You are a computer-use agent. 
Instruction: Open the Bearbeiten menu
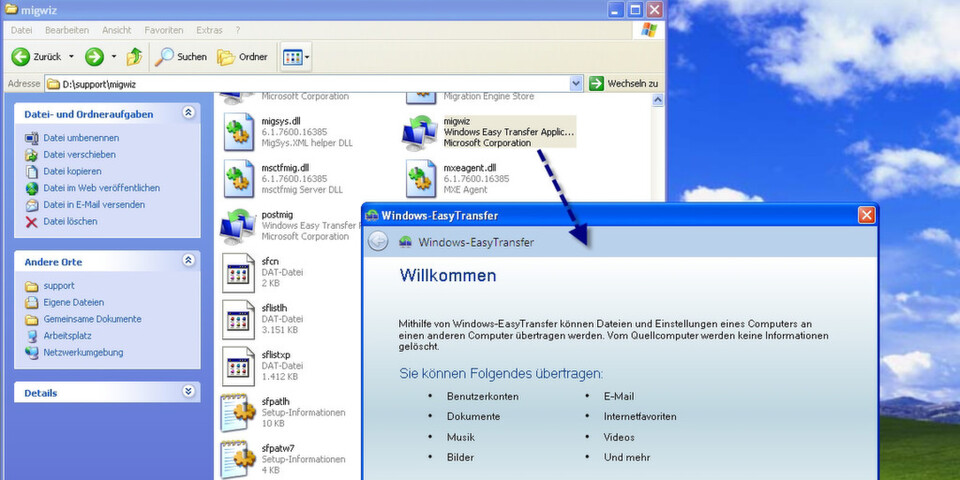[67, 30]
